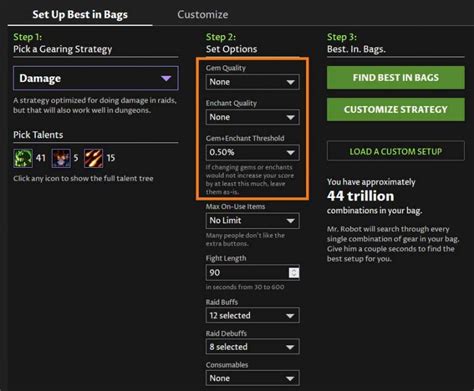Select the Set Up Best in Bags tab
The height and width of the screenshot is (391, 474).
coord(80,14)
